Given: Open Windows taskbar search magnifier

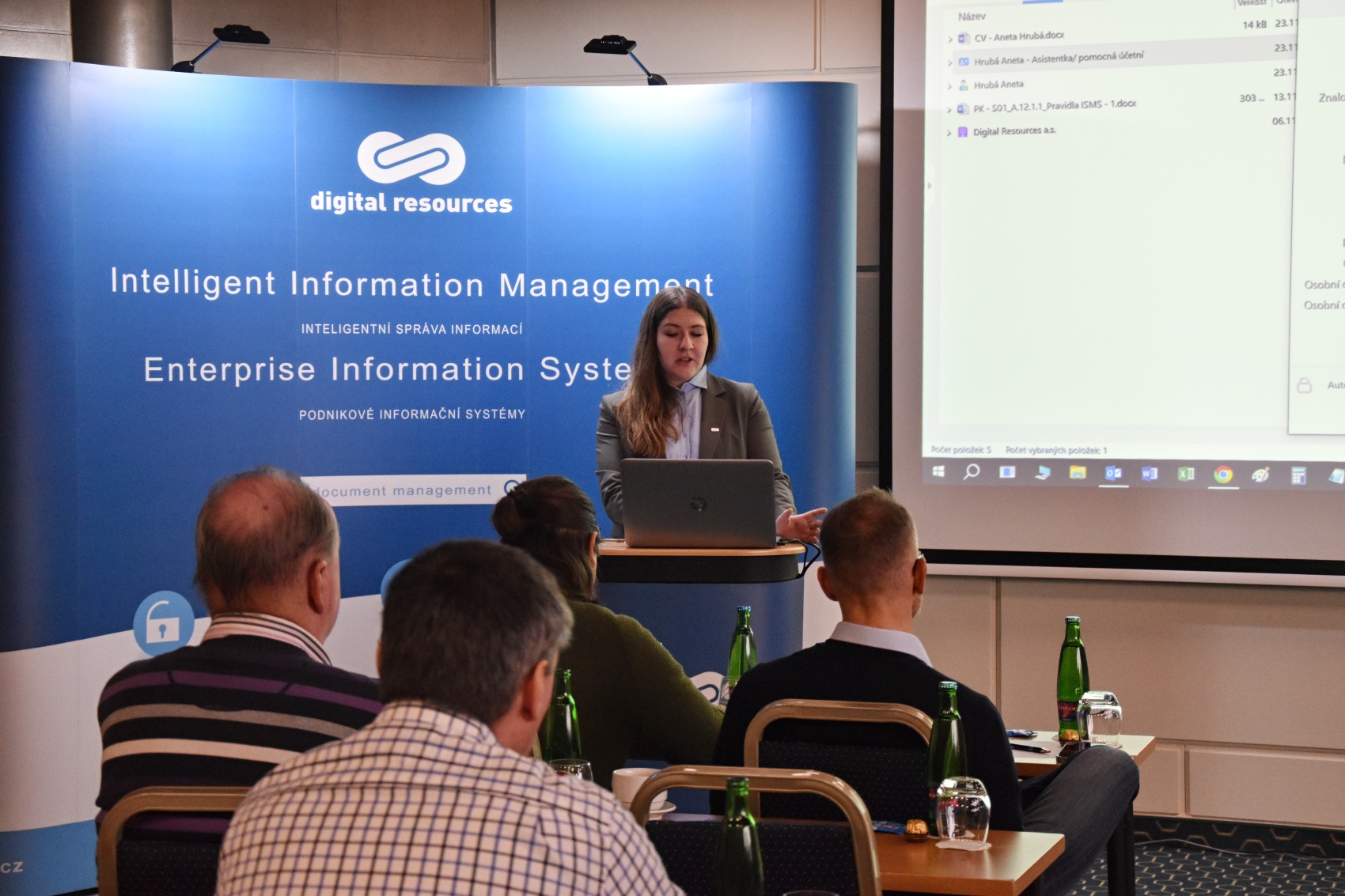Looking at the screenshot, I should click(972, 471).
